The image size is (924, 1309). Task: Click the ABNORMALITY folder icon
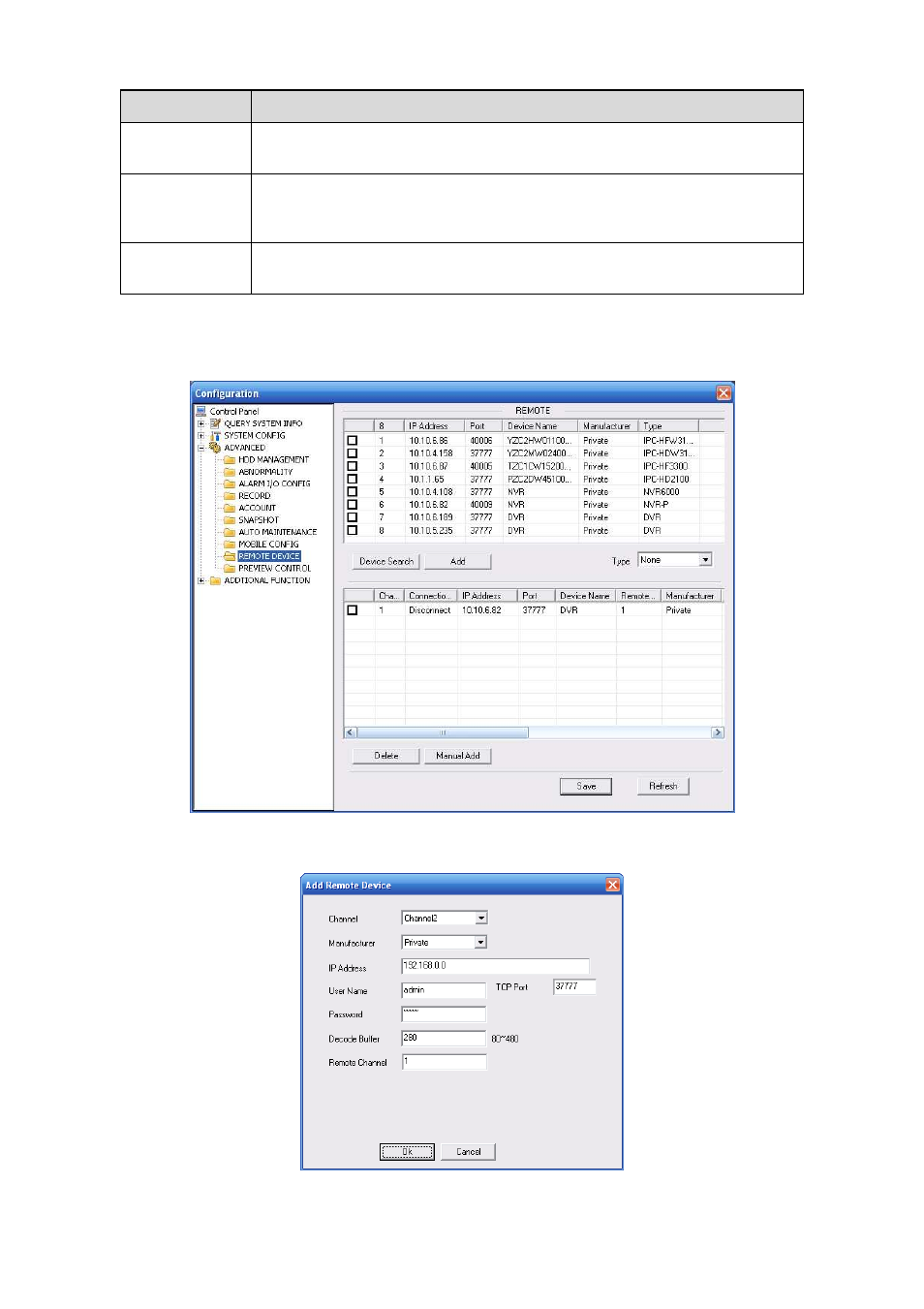(x=230, y=472)
